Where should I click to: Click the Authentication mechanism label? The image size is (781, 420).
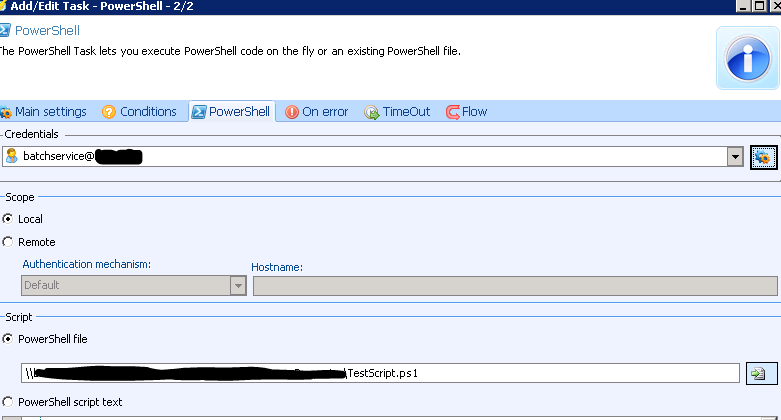pos(87,264)
